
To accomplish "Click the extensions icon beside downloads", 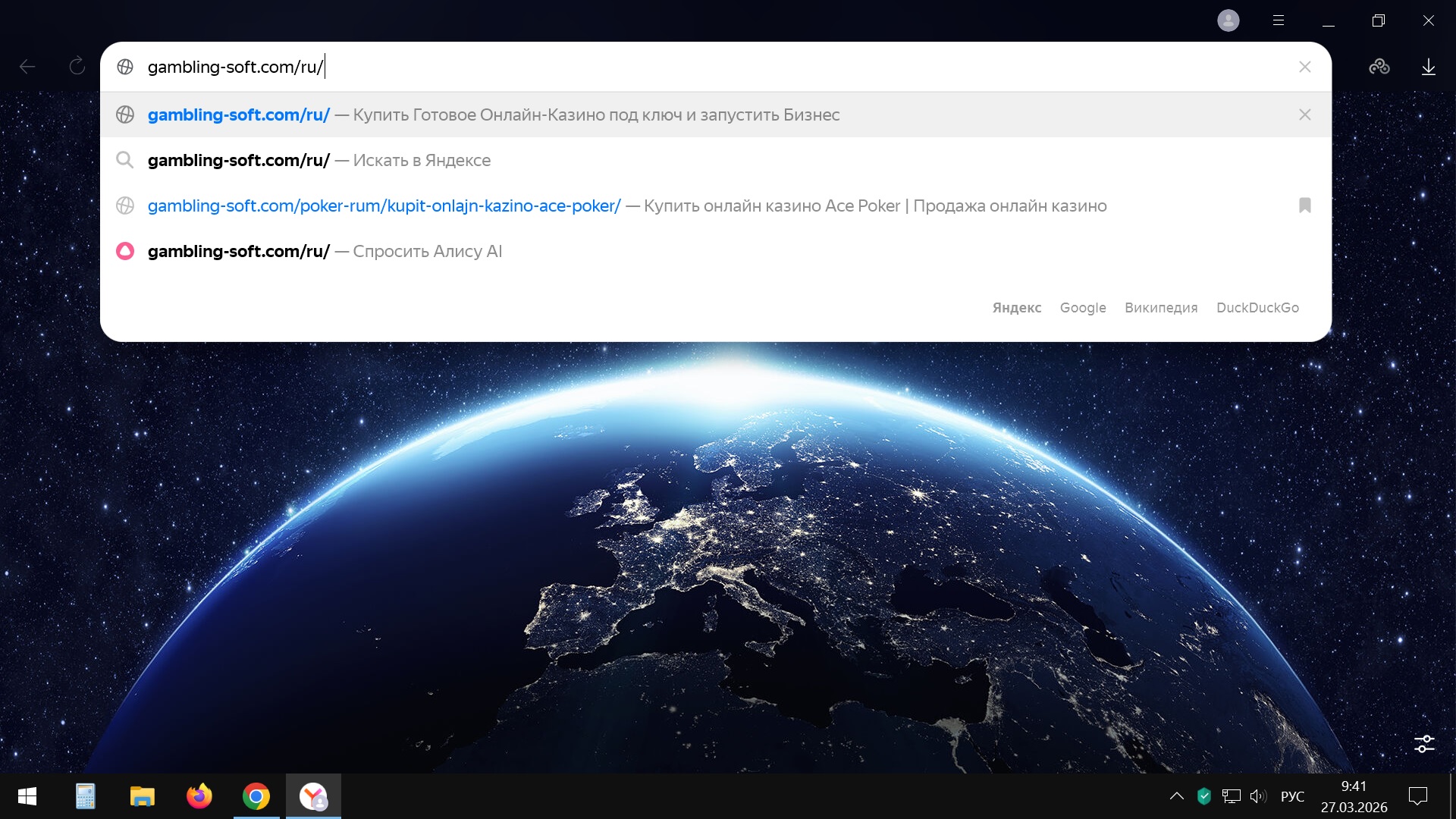I will 1379,67.
